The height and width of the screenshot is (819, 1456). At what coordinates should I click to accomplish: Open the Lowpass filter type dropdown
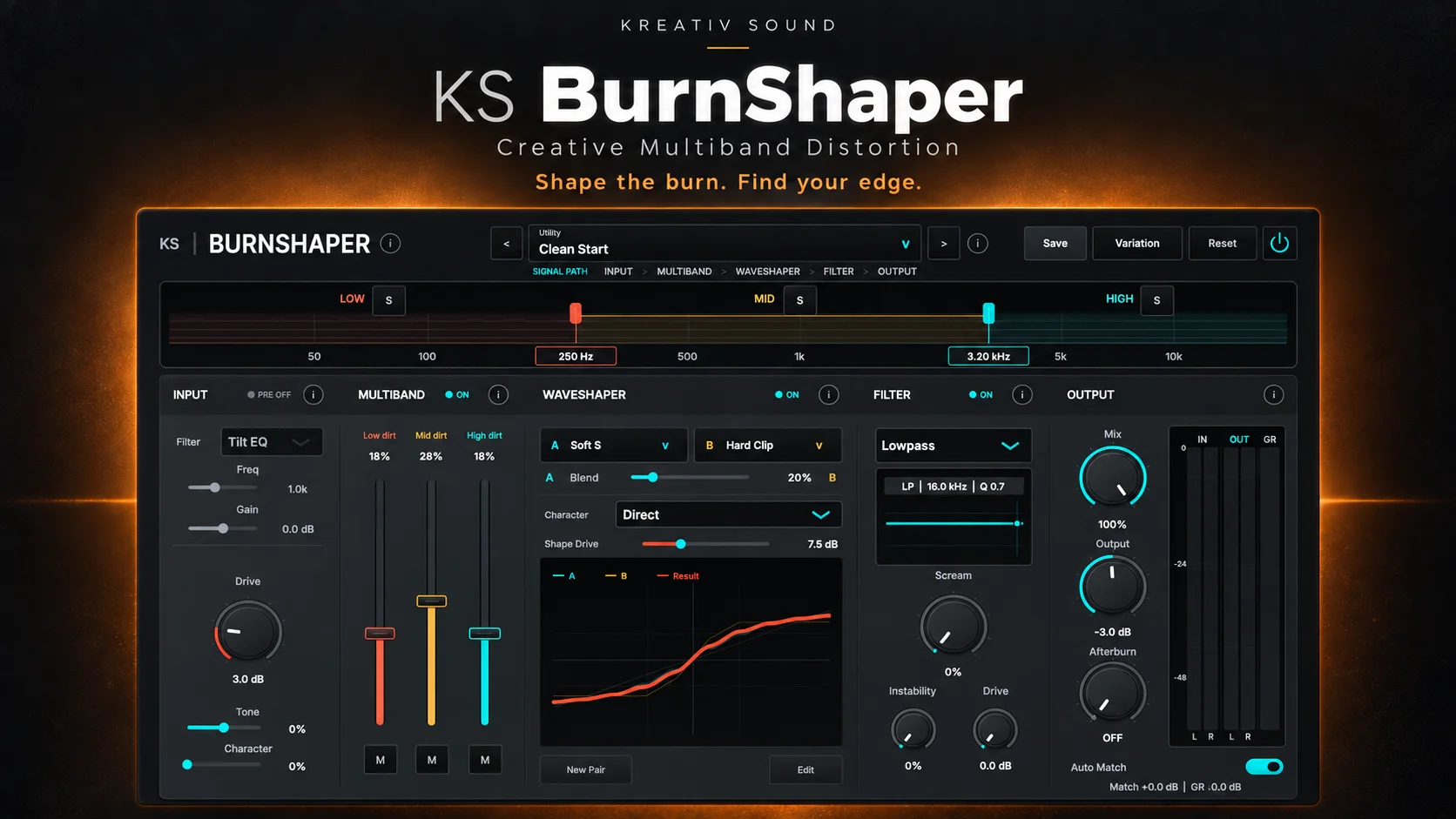(954, 446)
